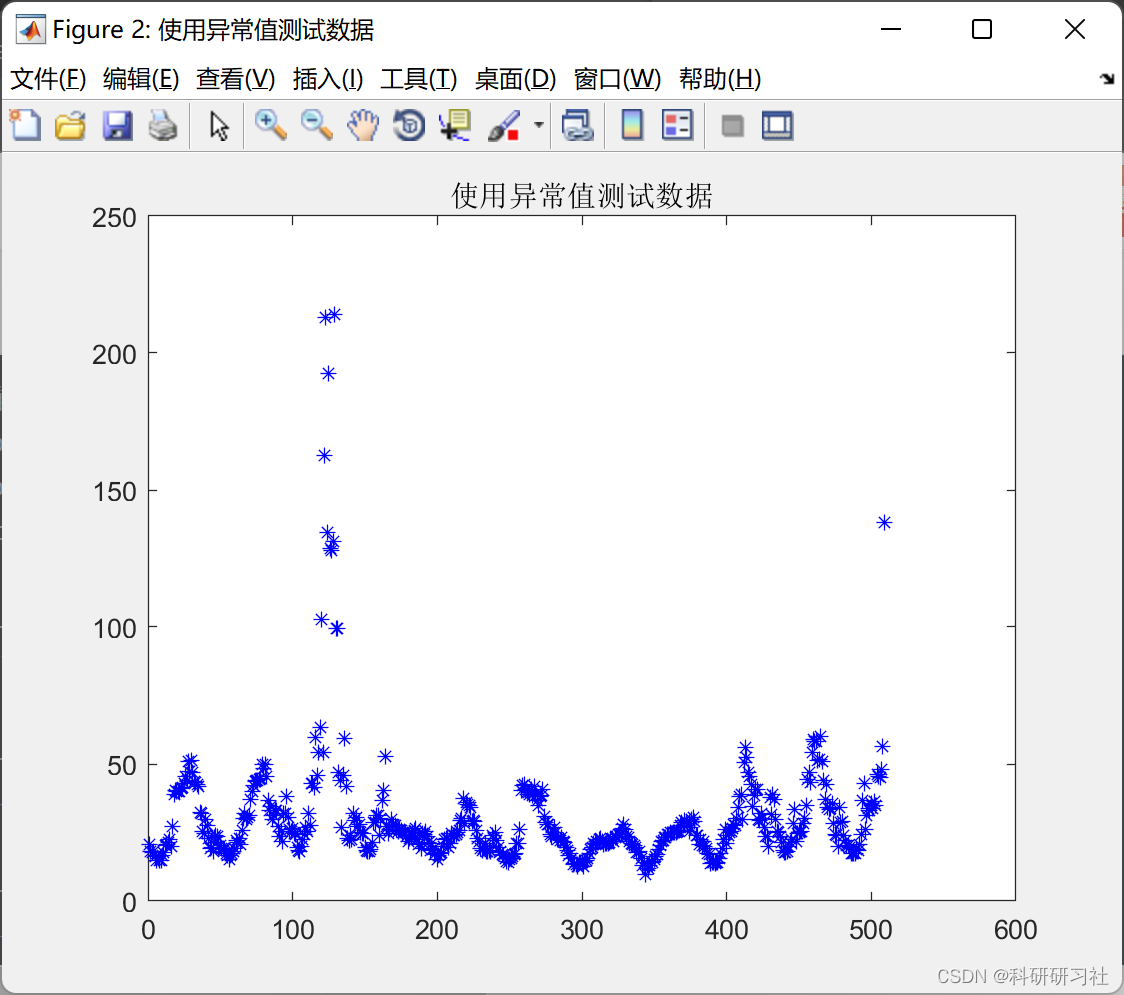The image size is (1124, 995).
Task: Select the Data Cursor tool
Action: click(x=455, y=125)
